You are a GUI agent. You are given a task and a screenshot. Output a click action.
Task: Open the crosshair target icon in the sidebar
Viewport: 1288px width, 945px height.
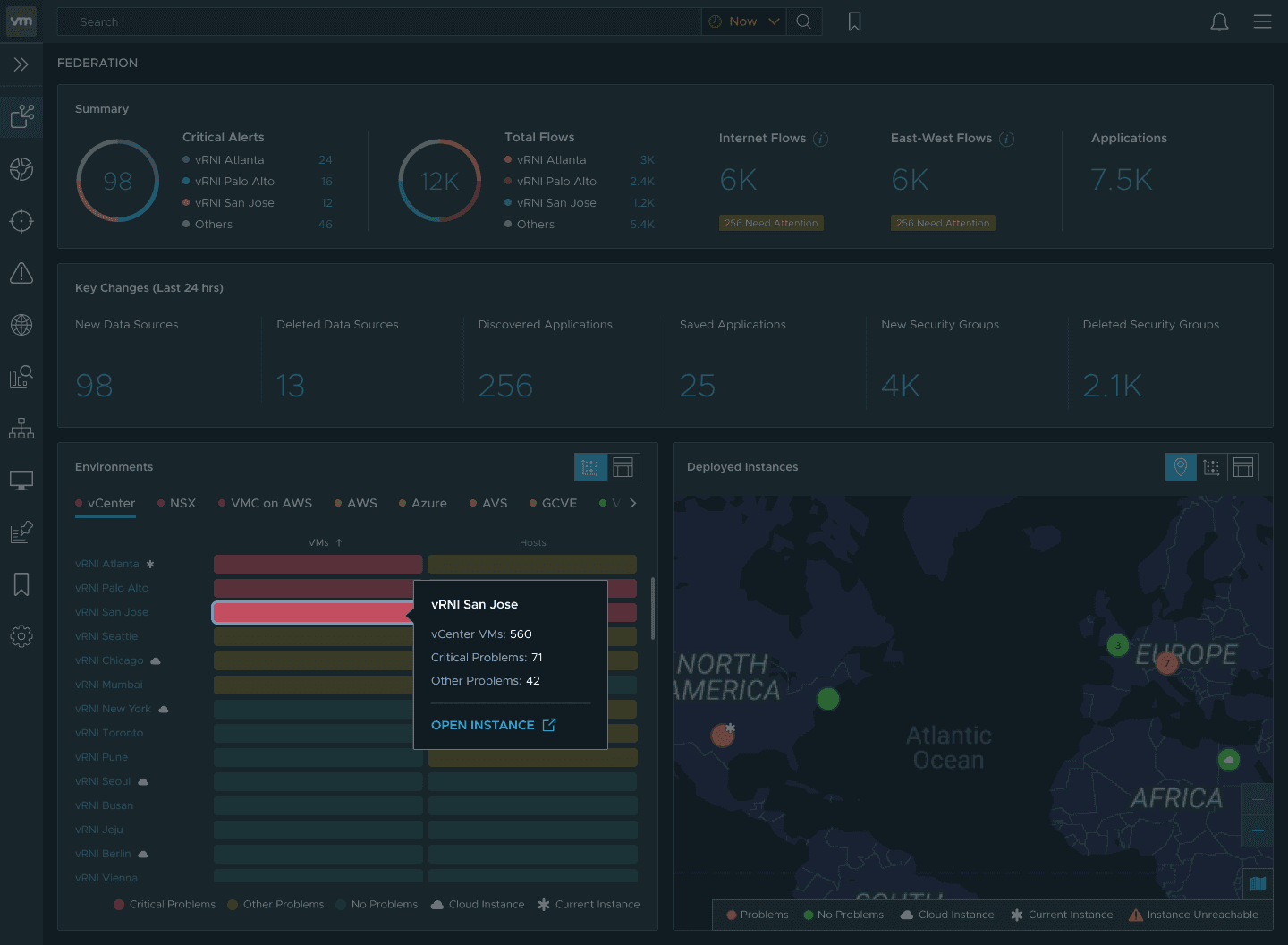(21, 221)
